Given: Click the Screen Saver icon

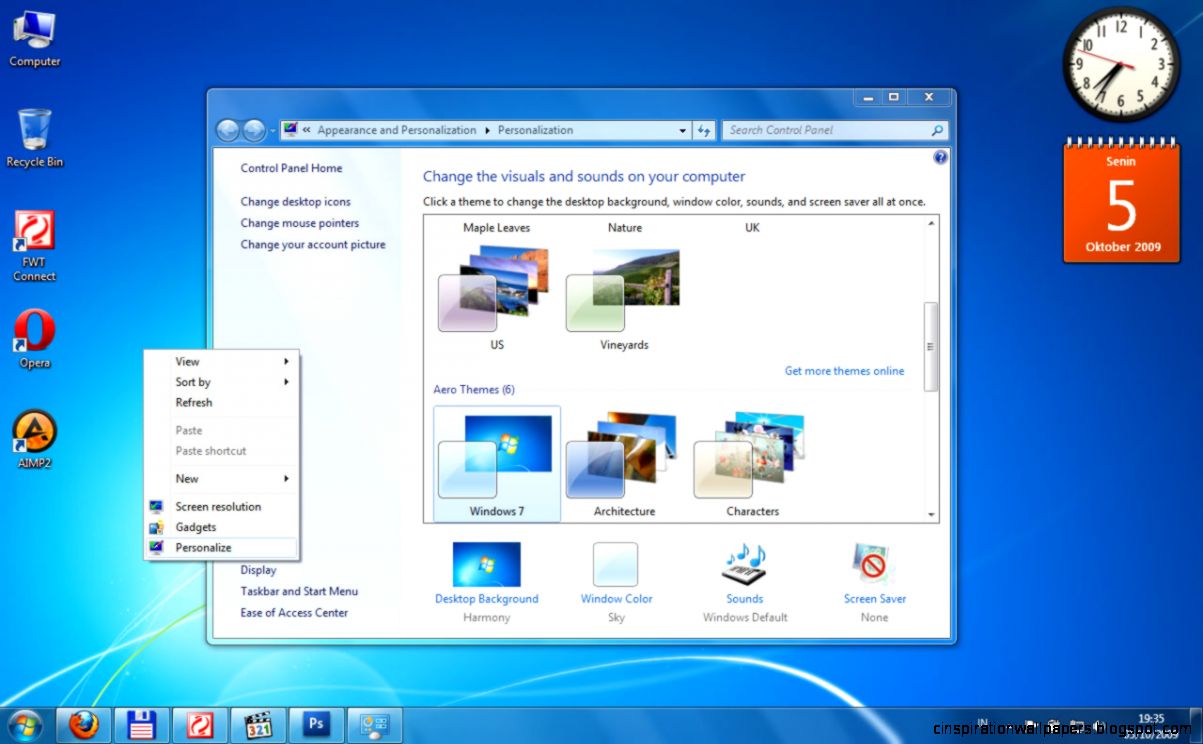Looking at the screenshot, I should 873,564.
